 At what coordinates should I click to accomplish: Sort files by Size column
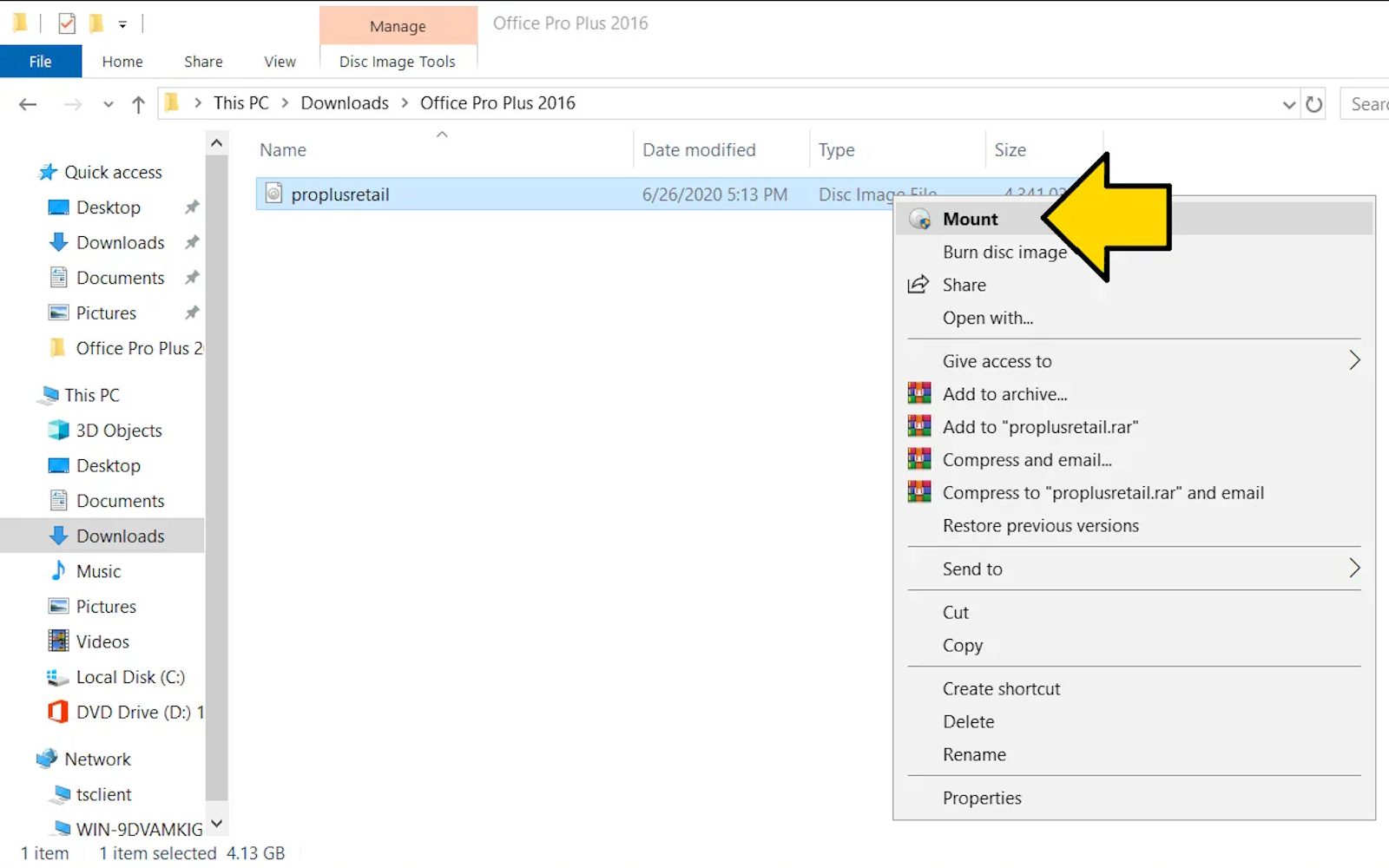click(x=1010, y=150)
